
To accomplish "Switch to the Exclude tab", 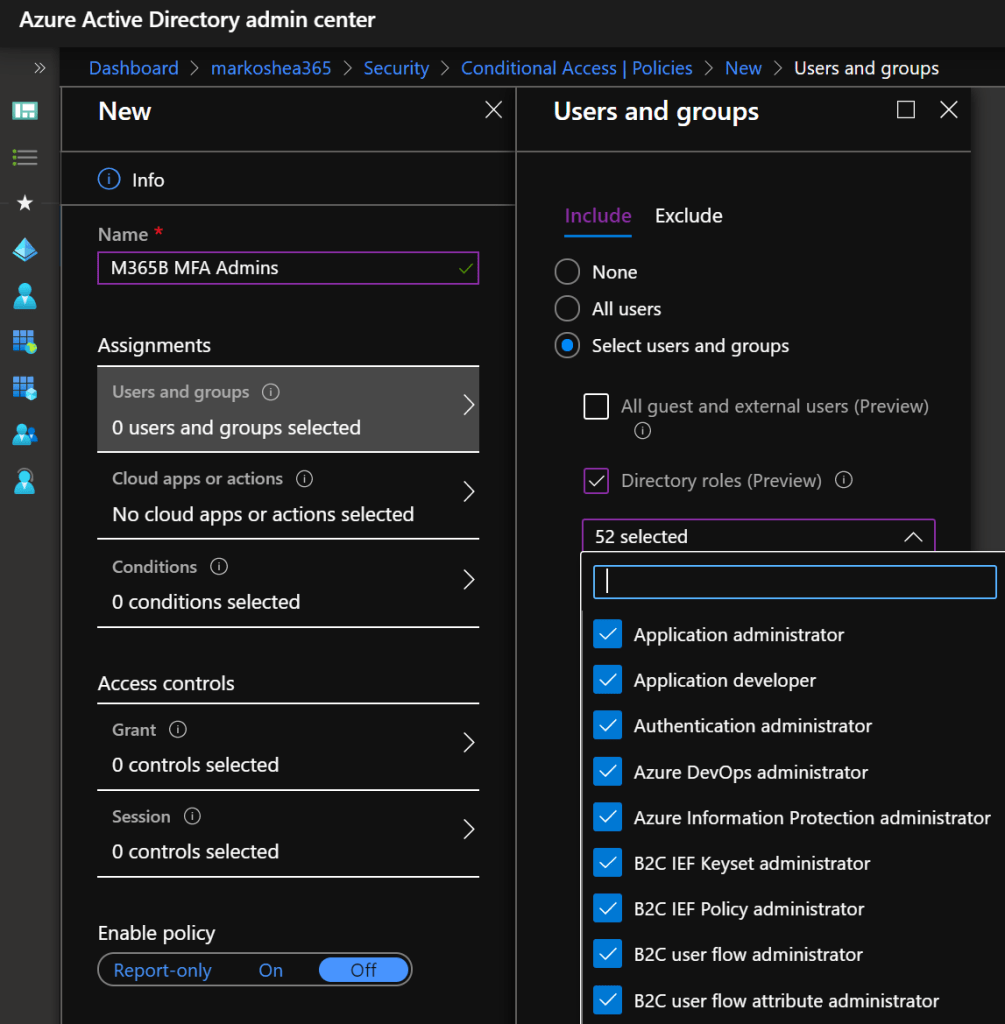I will tap(688, 216).
